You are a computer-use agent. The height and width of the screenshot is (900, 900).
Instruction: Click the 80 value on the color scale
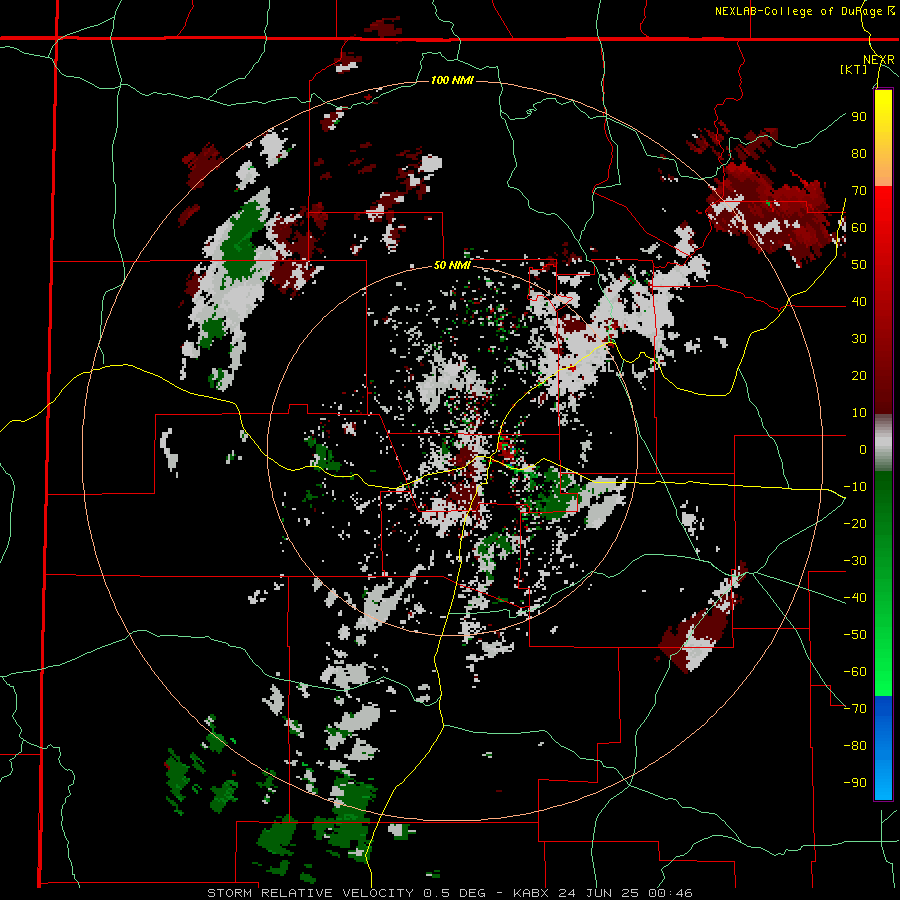tap(859, 153)
